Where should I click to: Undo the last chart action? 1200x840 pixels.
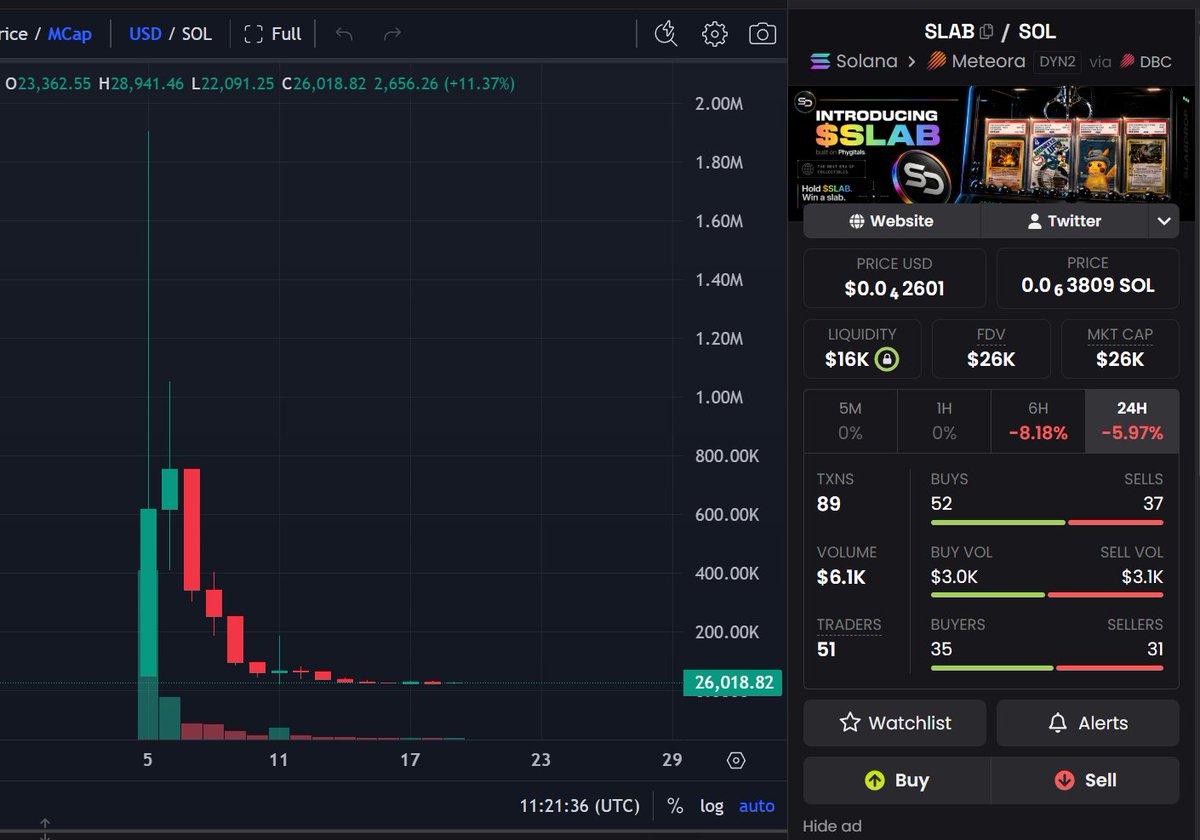(x=344, y=34)
